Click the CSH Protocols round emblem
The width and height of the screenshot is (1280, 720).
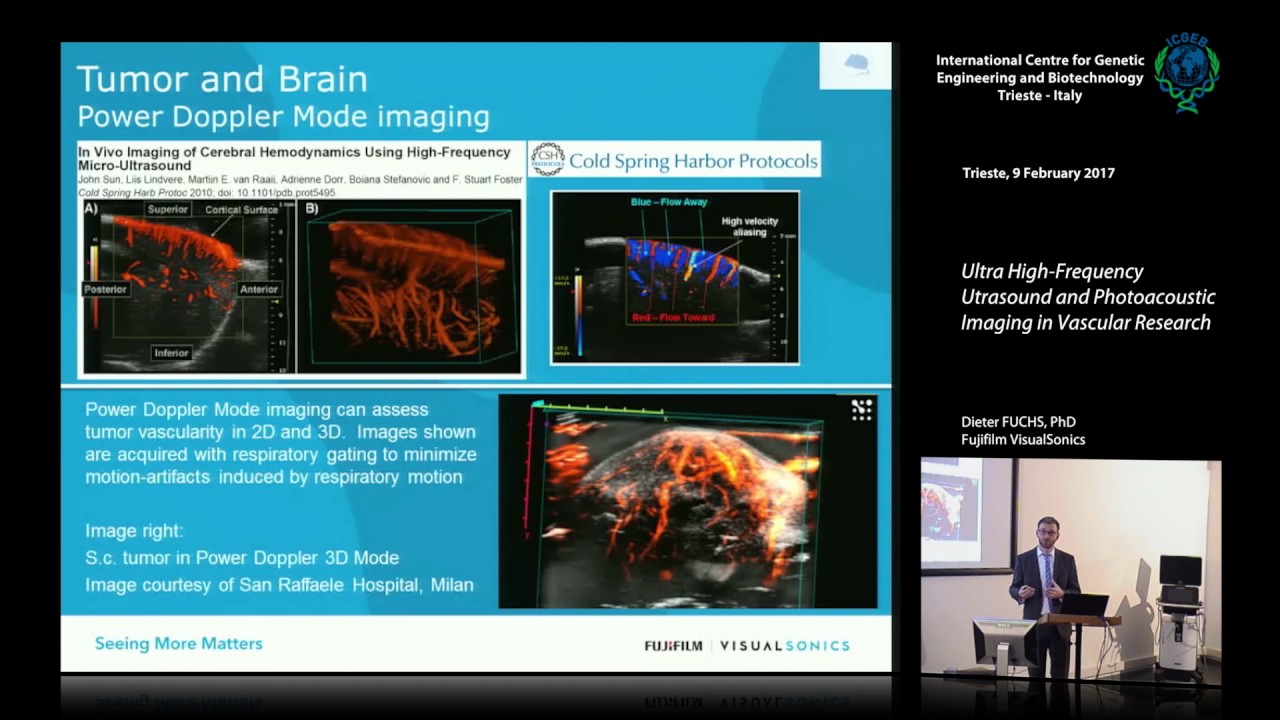click(x=547, y=159)
